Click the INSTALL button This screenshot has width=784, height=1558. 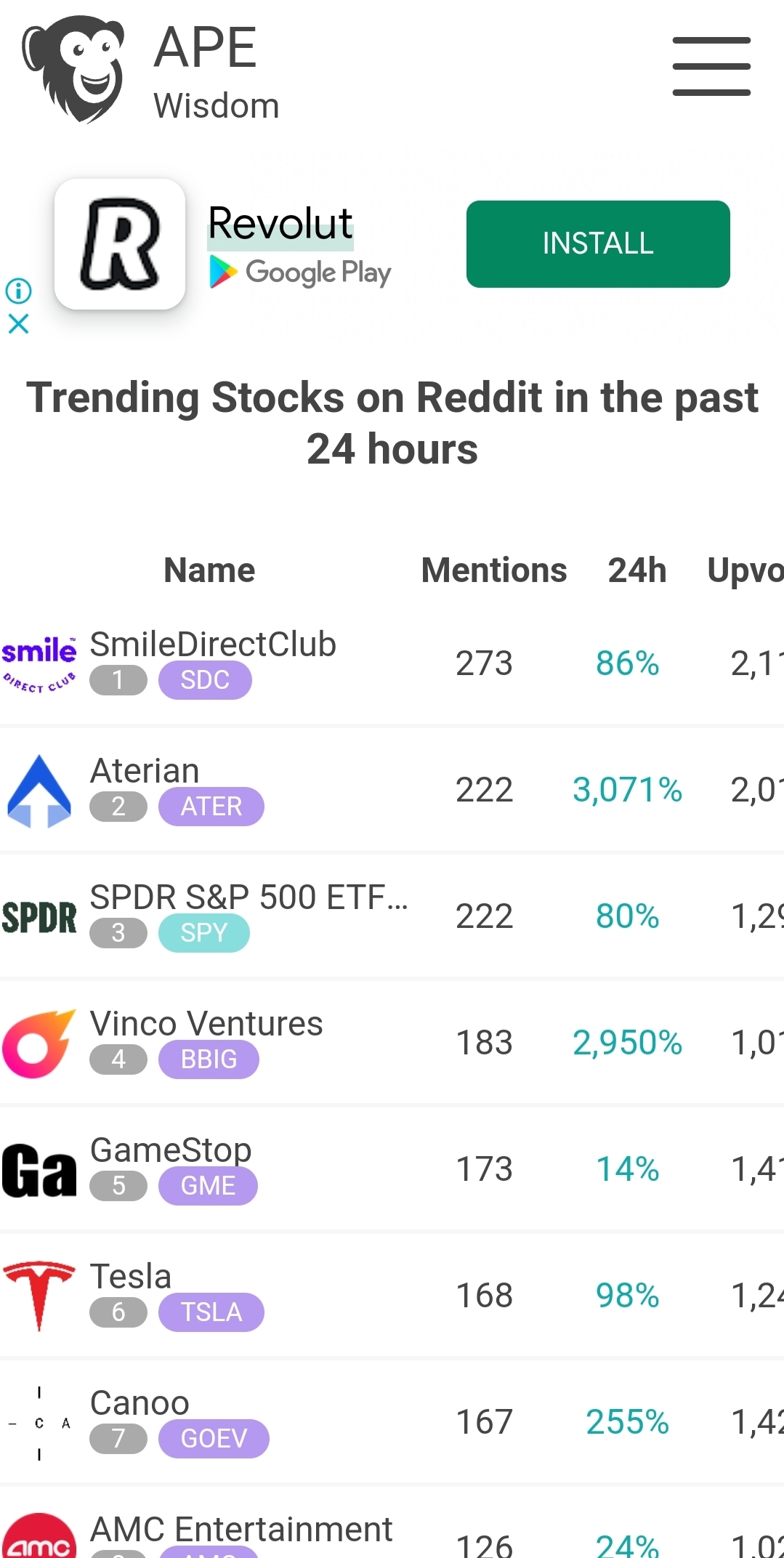point(598,244)
